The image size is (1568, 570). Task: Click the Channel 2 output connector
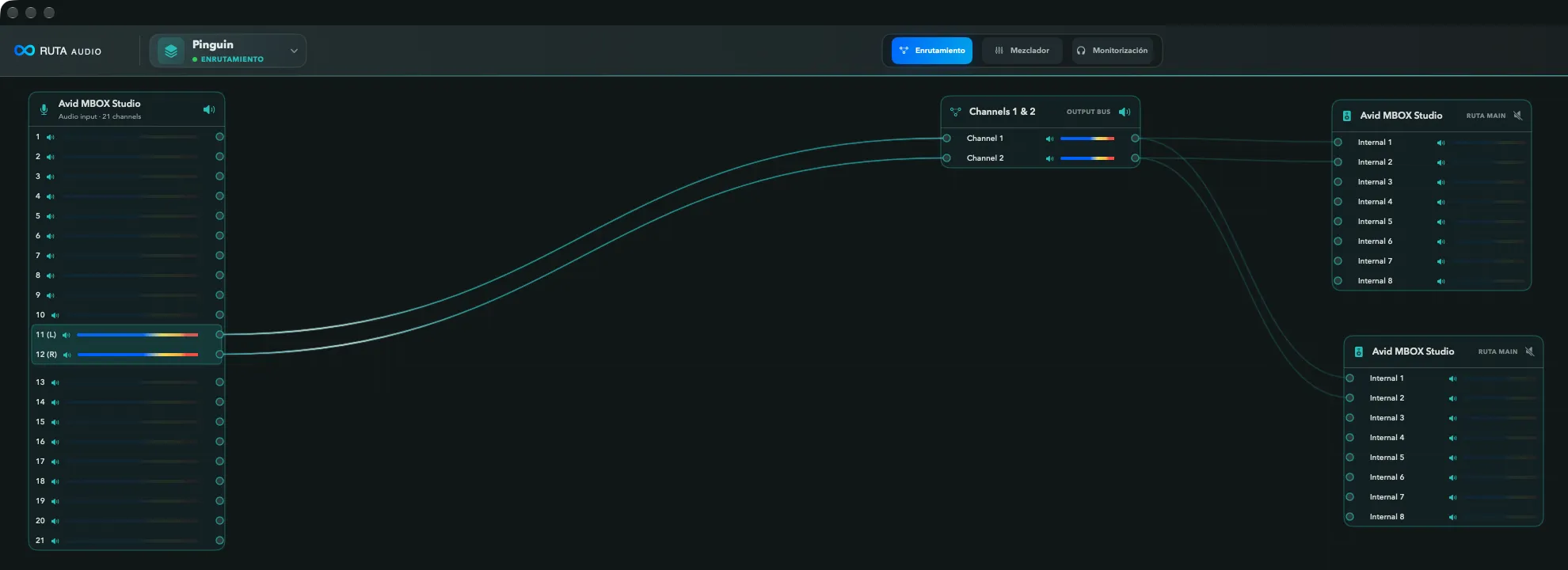pyautogui.click(x=1135, y=158)
